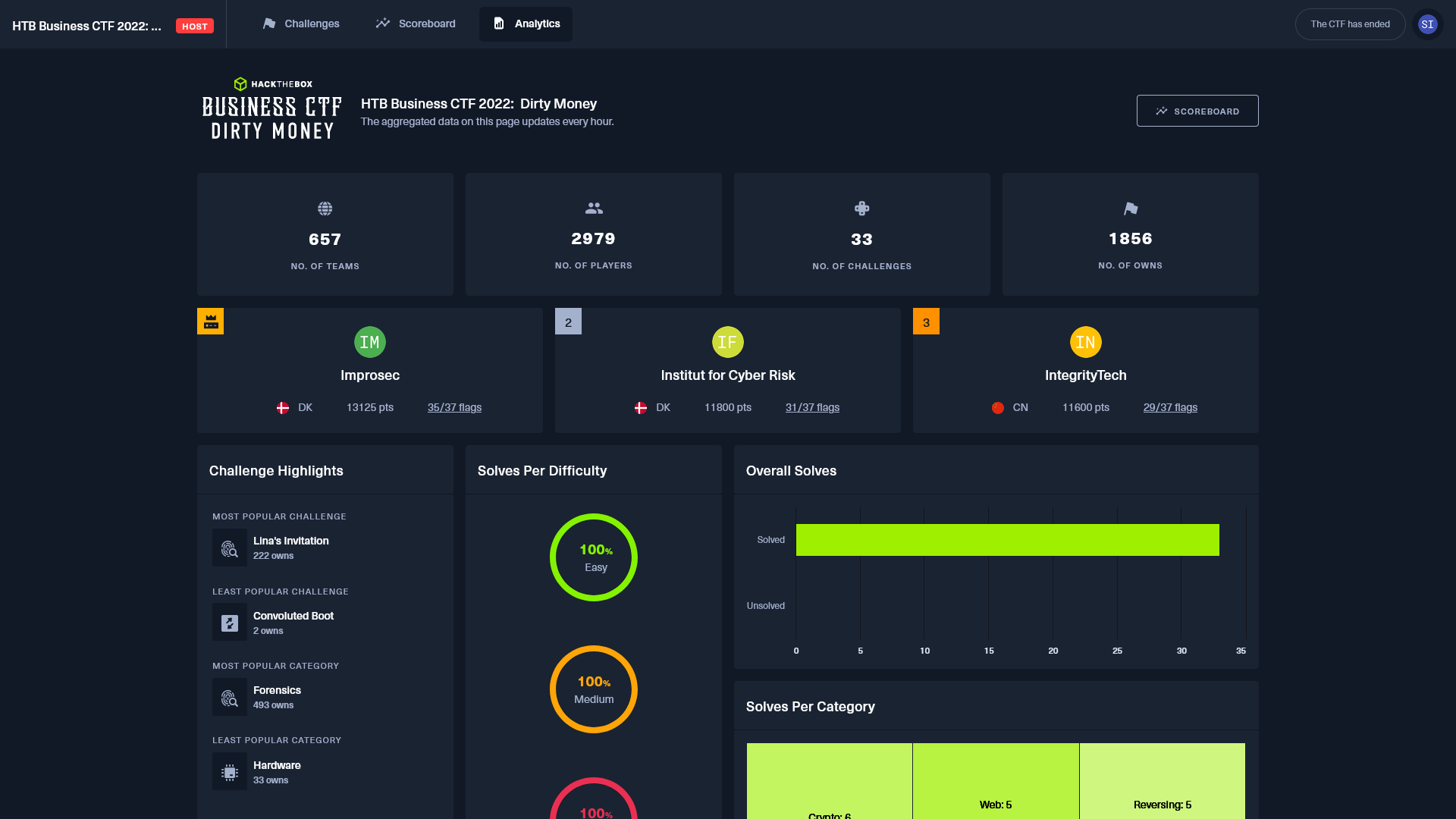
Task: Click the forensics magnifier icon for Lina's Invitation
Action: [229, 547]
